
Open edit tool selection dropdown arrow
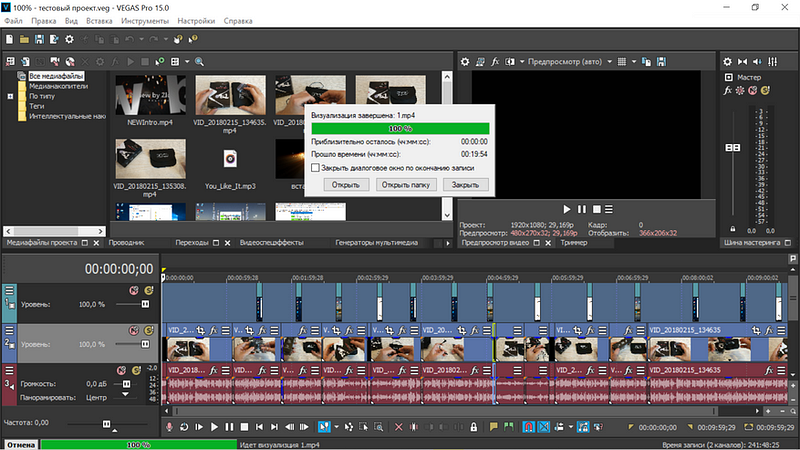336,427
